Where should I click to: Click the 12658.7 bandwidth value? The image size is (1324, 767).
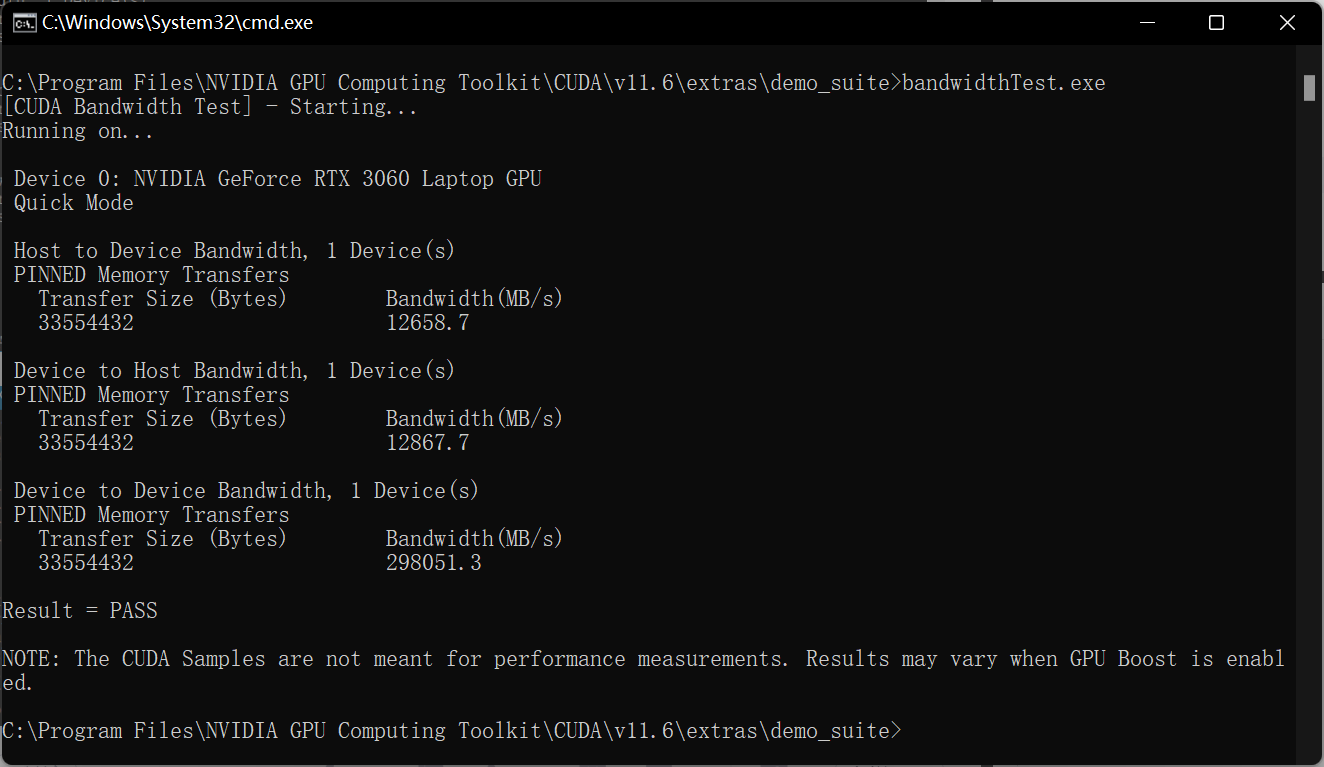click(x=428, y=323)
